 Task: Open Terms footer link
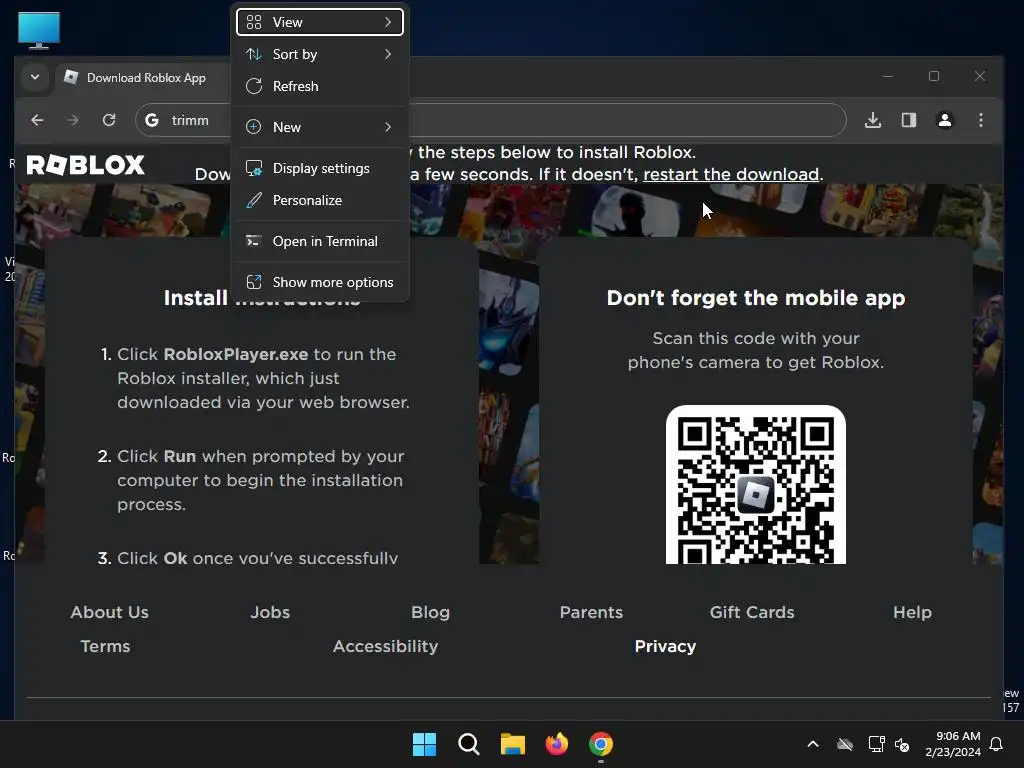pyautogui.click(x=105, y=646)
